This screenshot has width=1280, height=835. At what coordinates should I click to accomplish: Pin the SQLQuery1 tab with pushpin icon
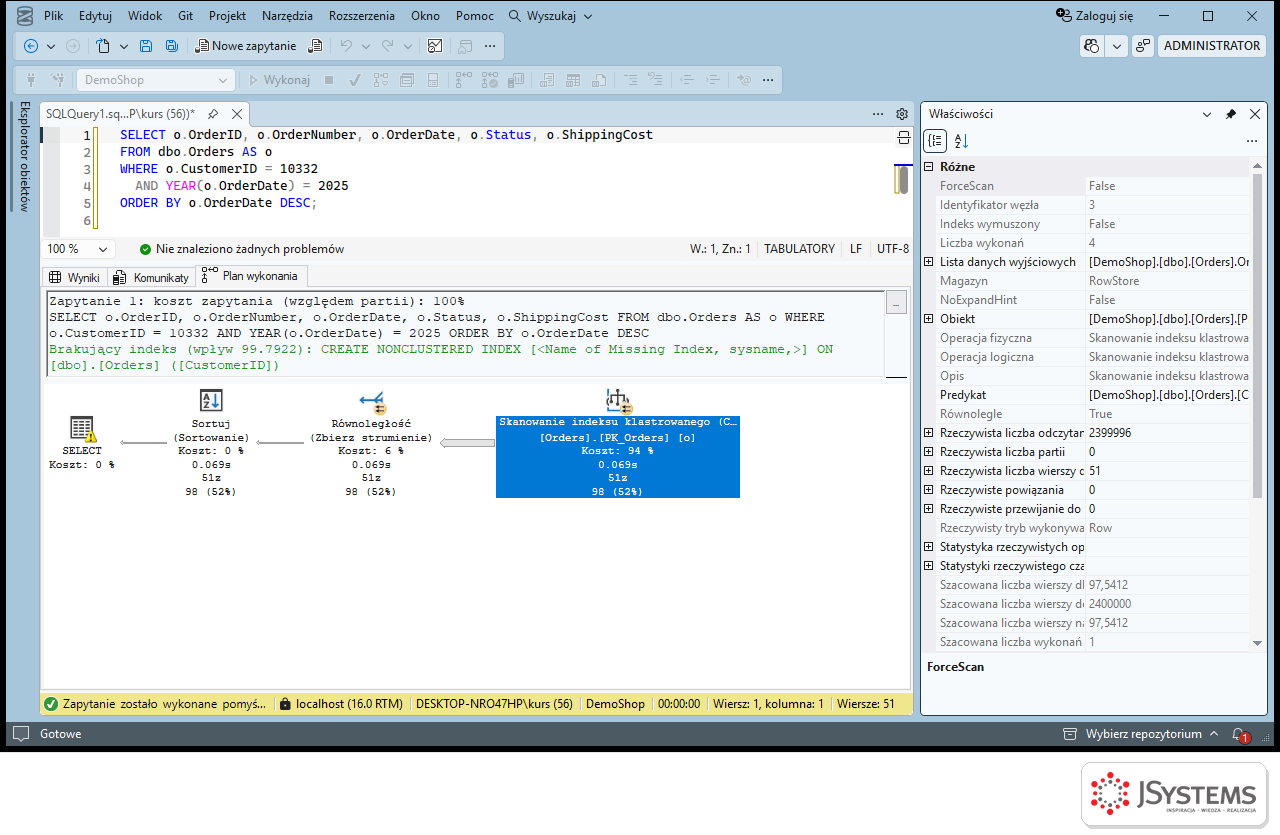[213, 114]
